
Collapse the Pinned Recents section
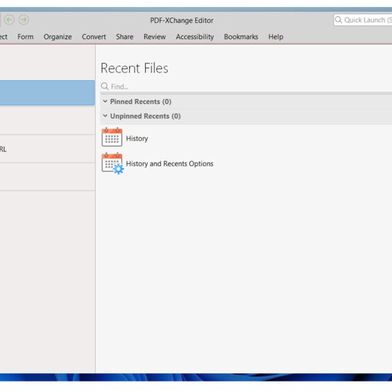tap(105, 101)
